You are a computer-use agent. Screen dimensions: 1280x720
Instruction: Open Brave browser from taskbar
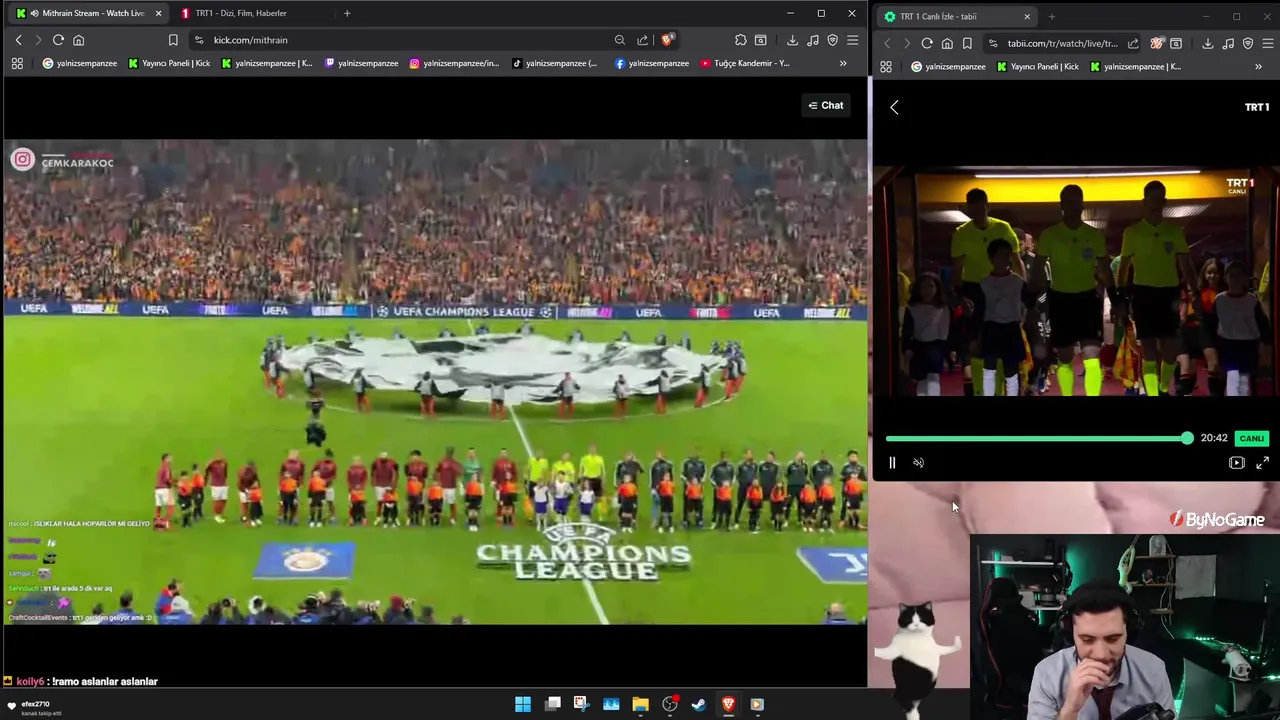click(x=728, y=704)
